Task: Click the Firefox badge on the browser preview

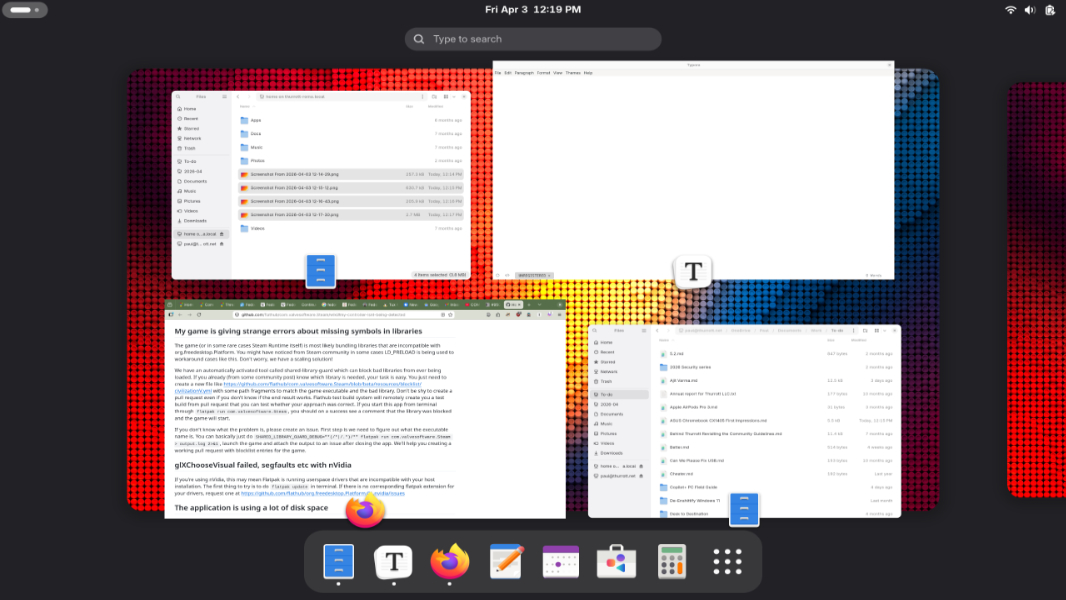Action: (365, 510)
